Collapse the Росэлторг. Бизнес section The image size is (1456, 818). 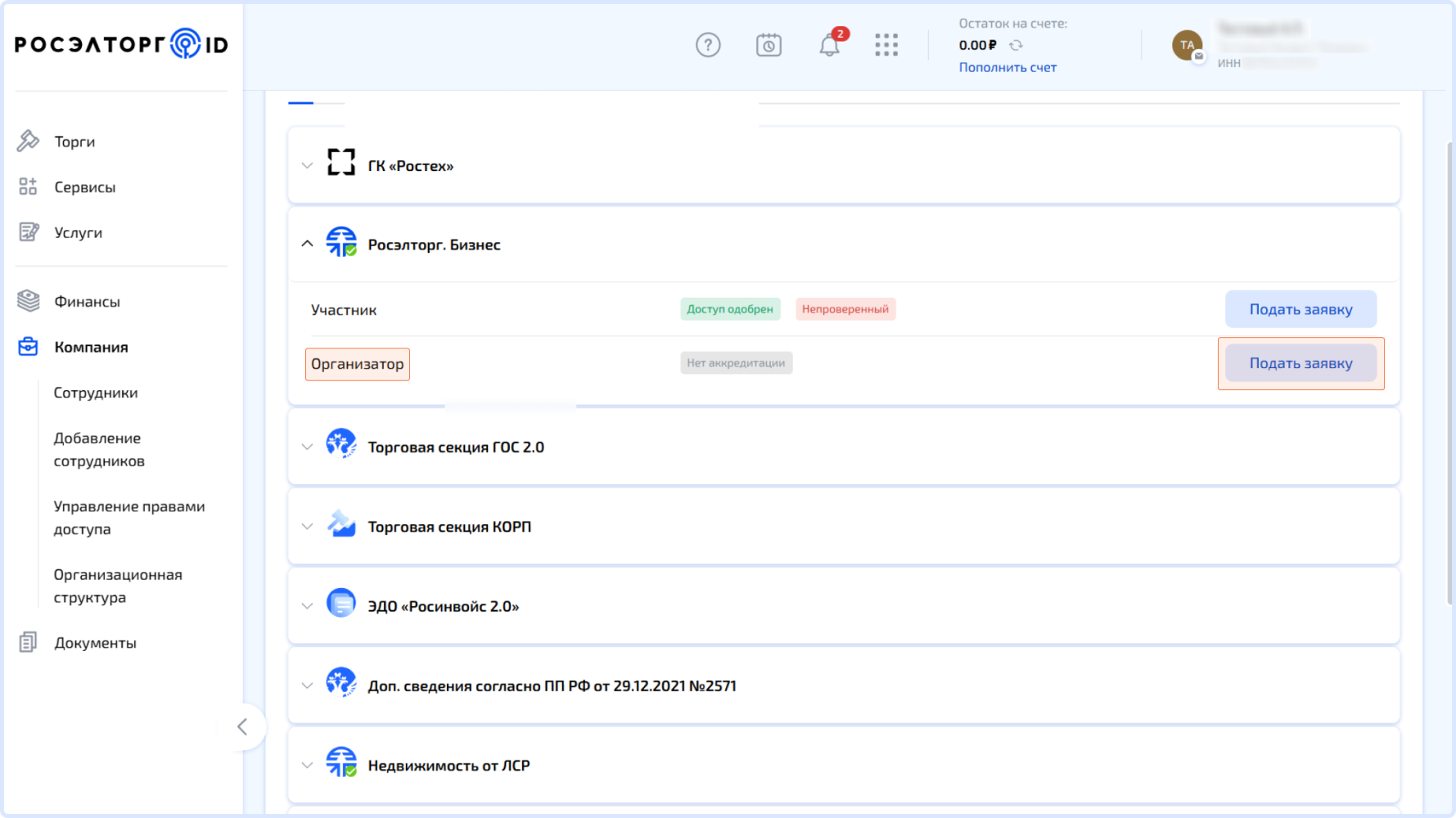click(308, 244)
